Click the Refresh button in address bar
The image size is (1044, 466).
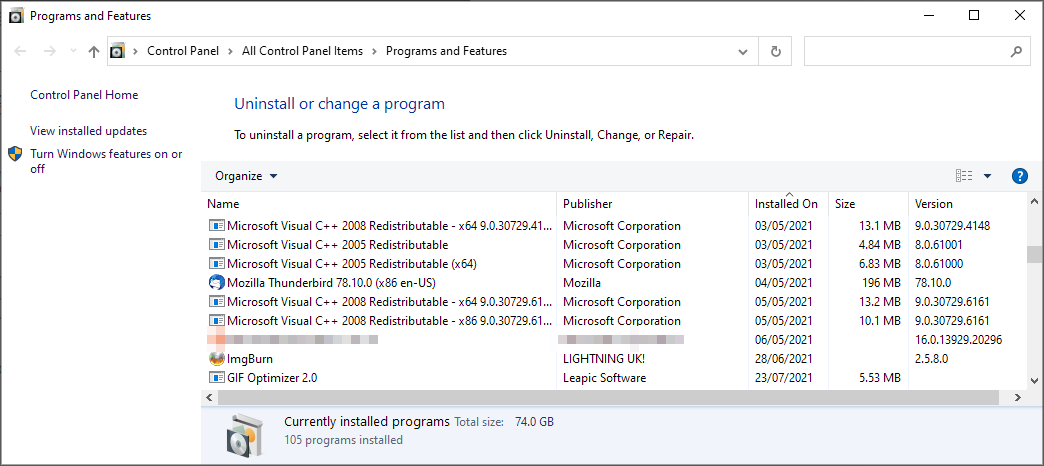(775, 51)
